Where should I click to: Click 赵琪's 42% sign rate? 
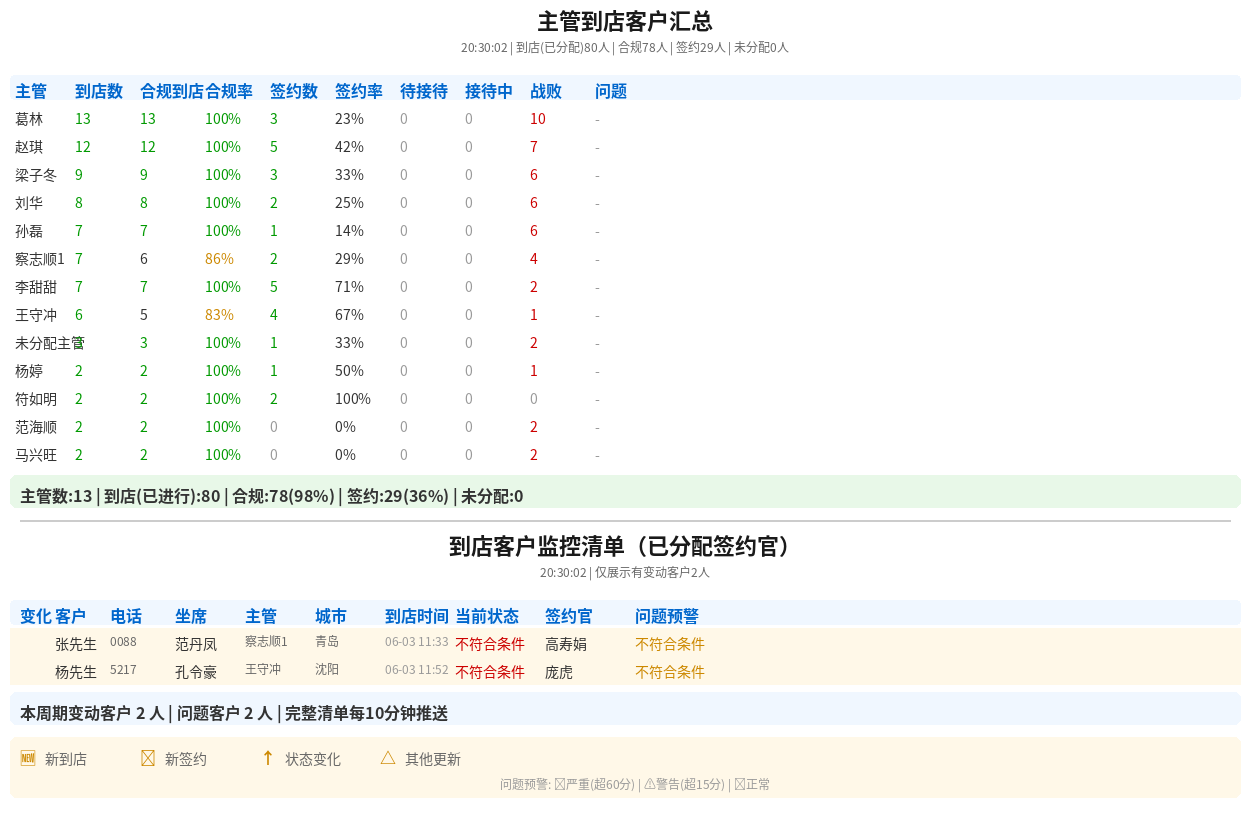pyautogui.click(x=349, y=147)
